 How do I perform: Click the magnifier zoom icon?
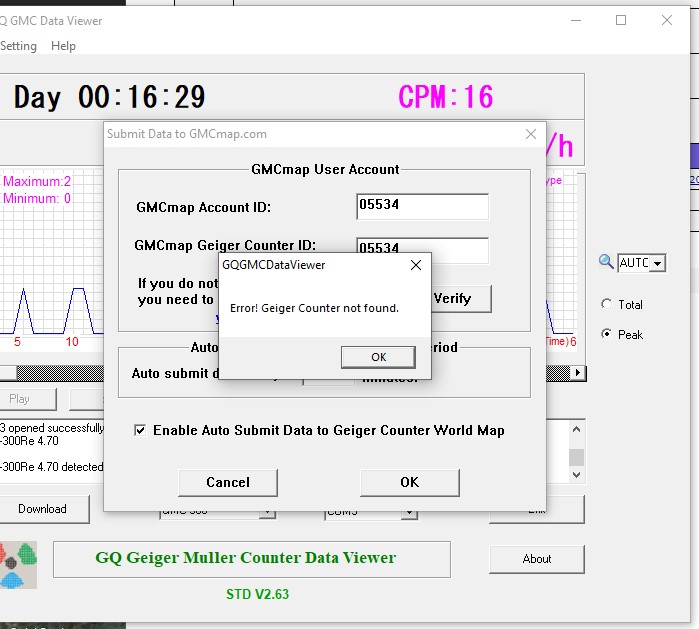pyautogui.click(x=606, y=261)
